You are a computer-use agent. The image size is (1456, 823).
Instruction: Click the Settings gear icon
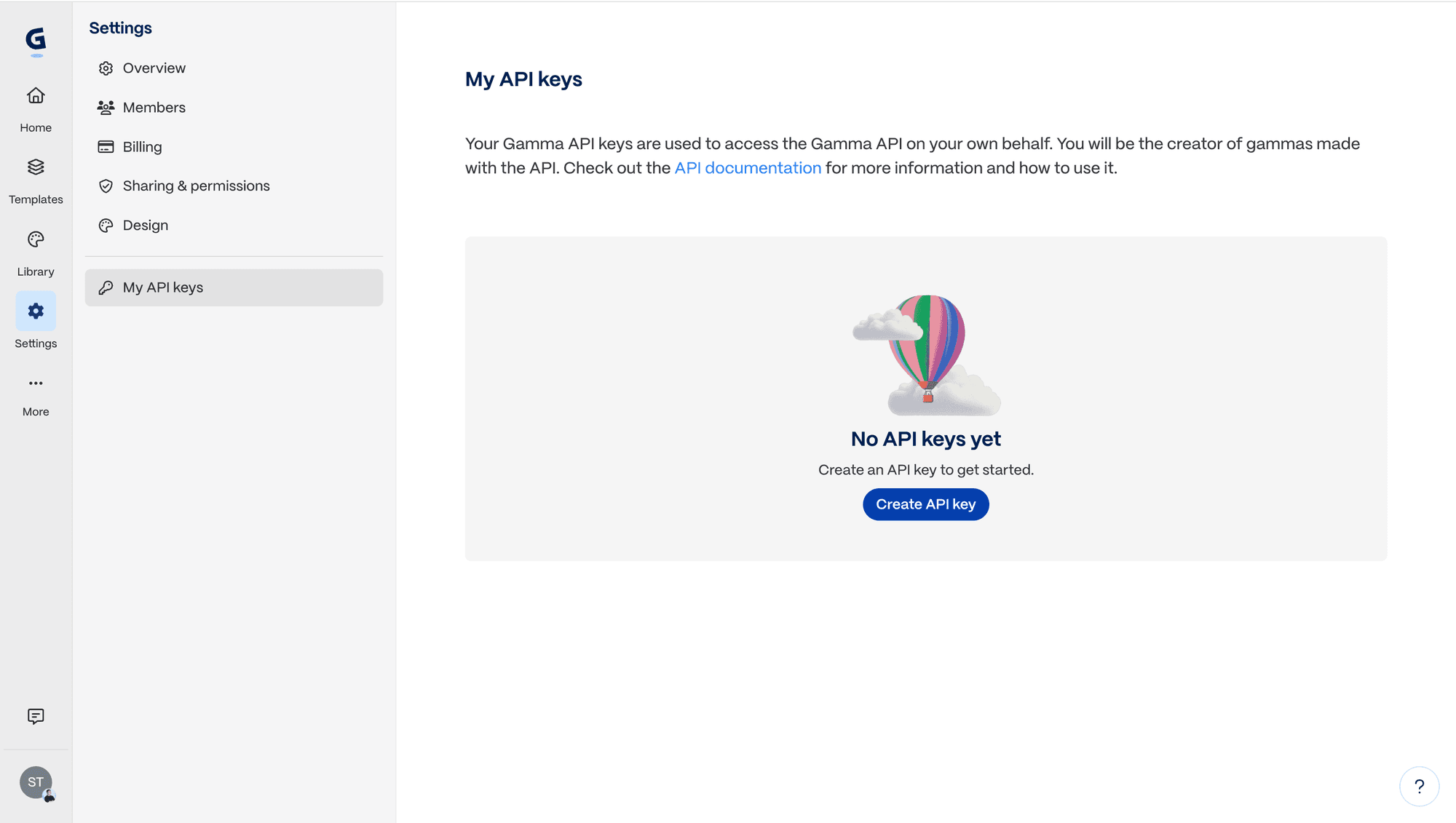tap(36, 311)
